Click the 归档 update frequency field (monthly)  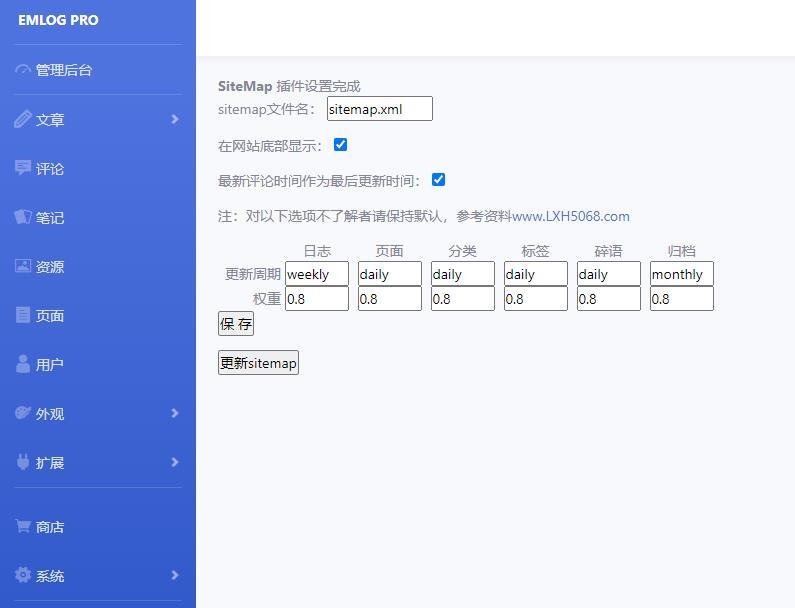tap(682, 274)
